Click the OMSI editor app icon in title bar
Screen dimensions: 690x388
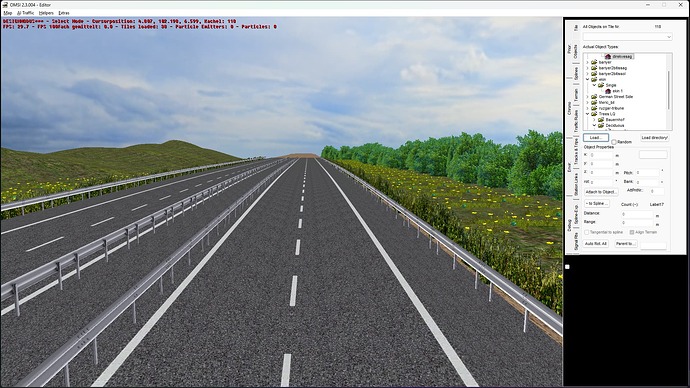click(x=5, y=4)
